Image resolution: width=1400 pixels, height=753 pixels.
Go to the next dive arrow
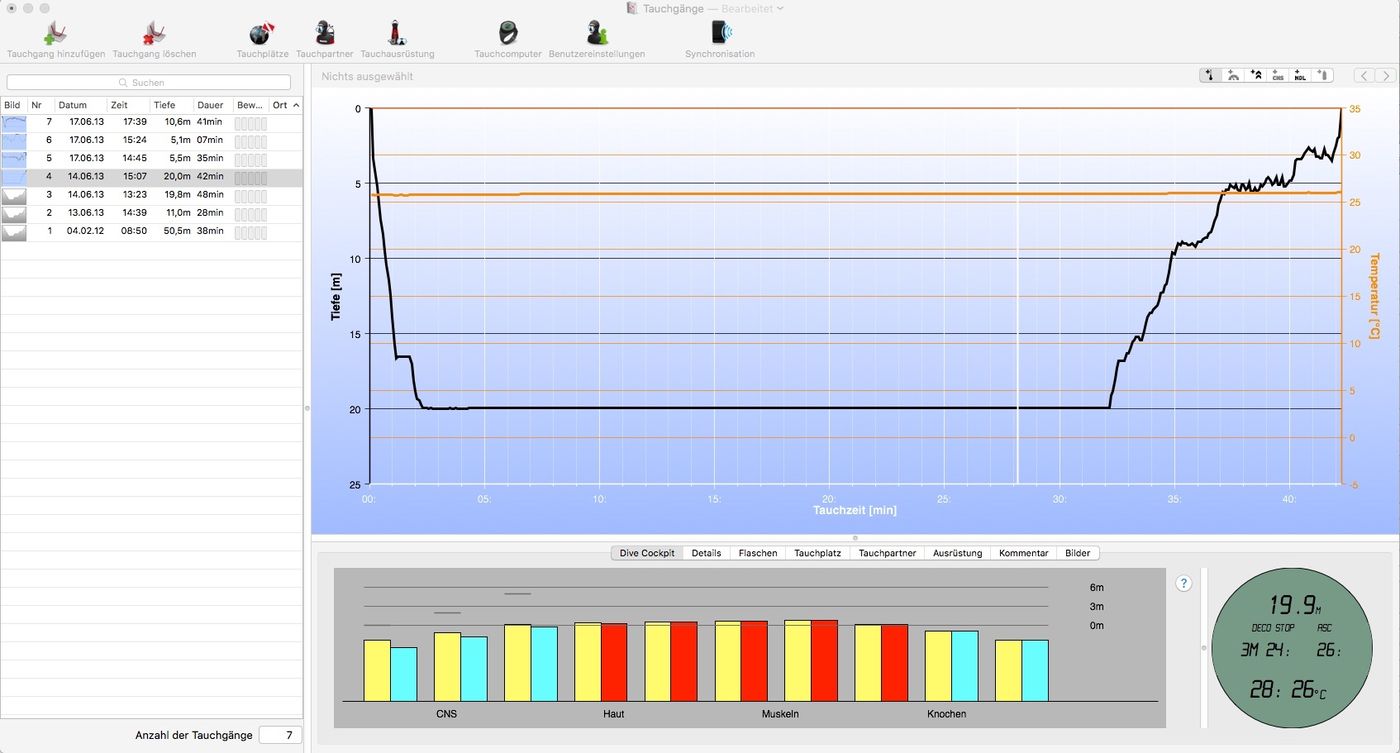(1385, 76)
